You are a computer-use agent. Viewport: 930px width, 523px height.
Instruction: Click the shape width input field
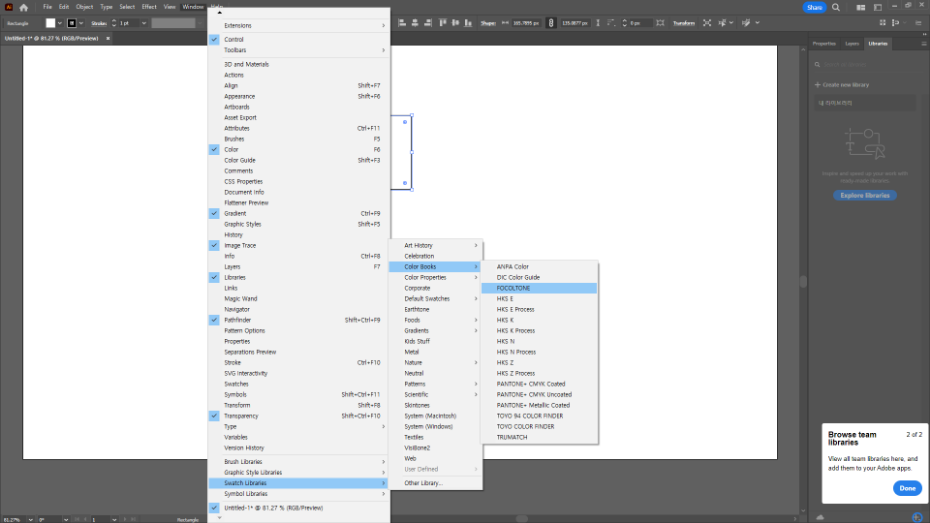526,23
